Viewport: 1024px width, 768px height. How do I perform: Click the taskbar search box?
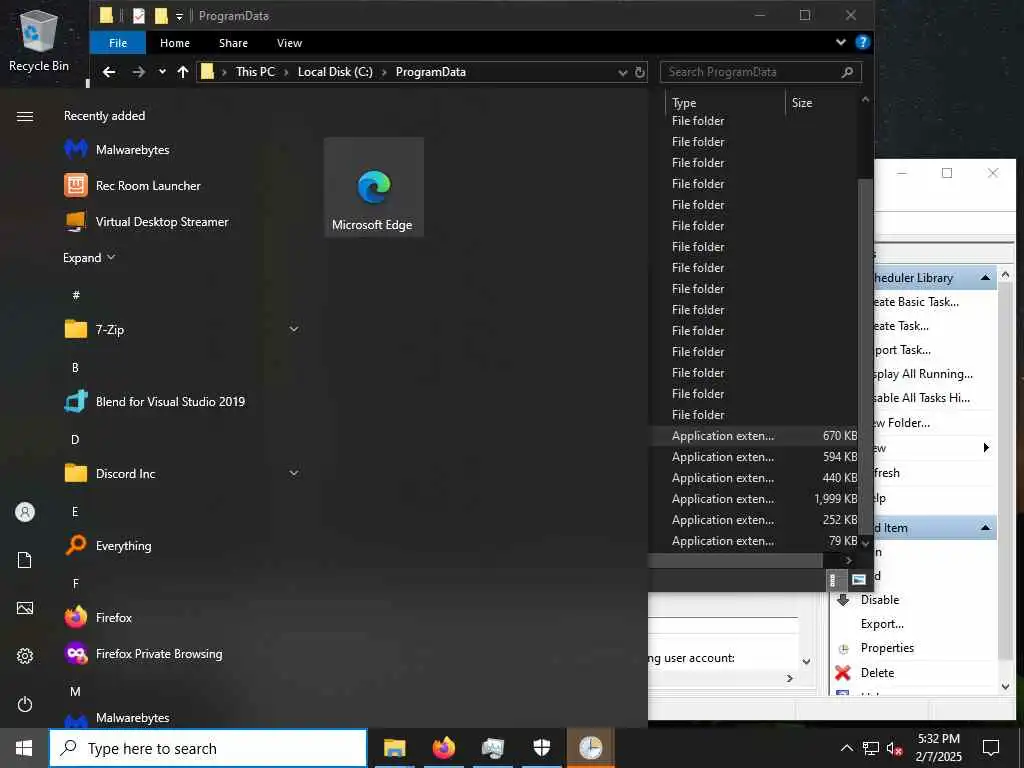click(208, 748)
